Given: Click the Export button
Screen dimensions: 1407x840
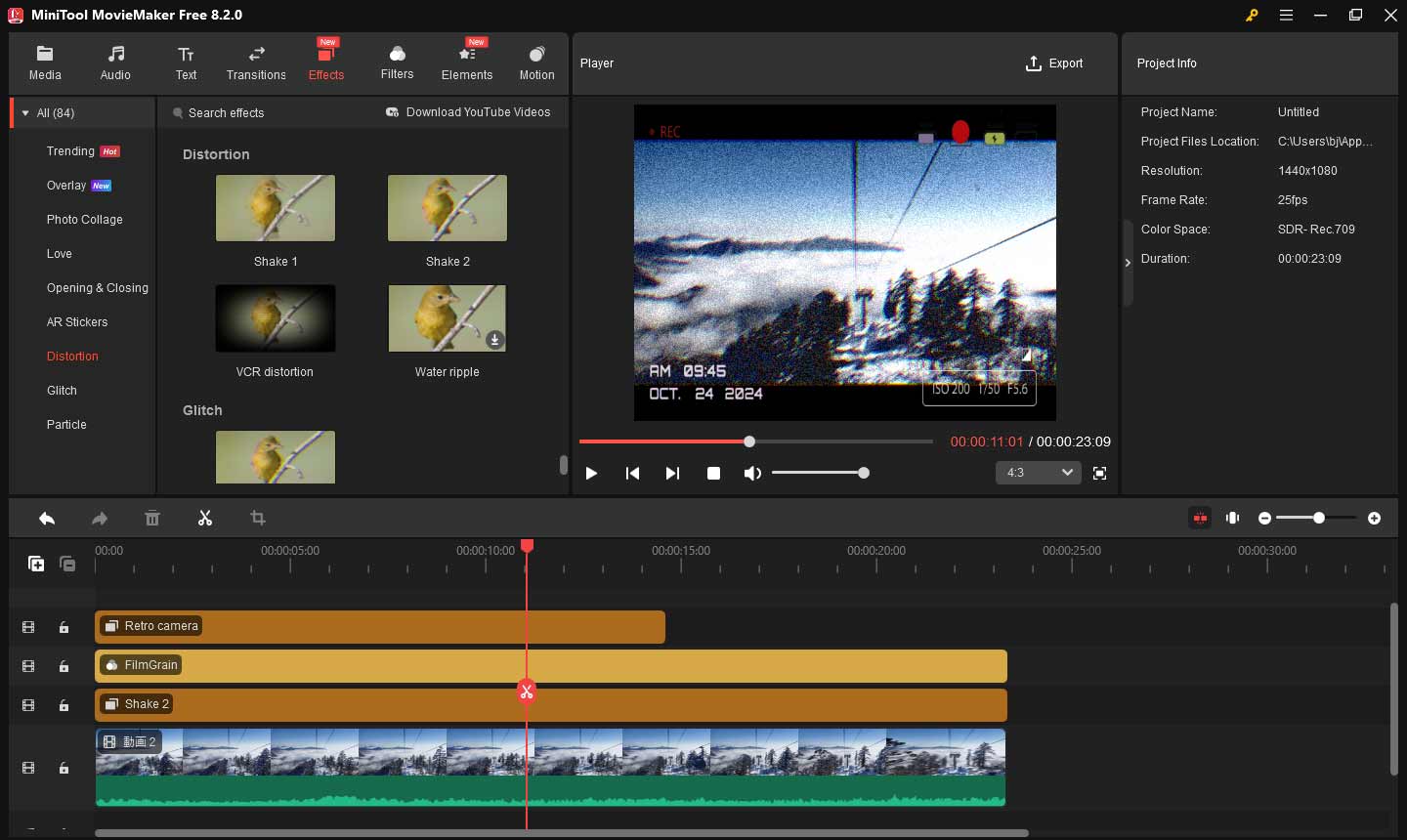Looking at the screenshot, I should [x=1054, y=63].
